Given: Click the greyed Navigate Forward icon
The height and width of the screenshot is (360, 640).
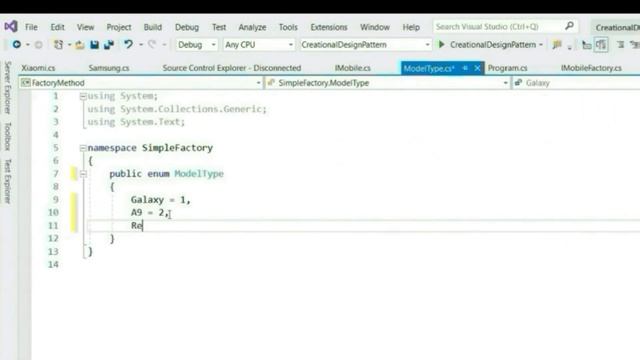Looking at the screenshot, I should click(38, 44).
